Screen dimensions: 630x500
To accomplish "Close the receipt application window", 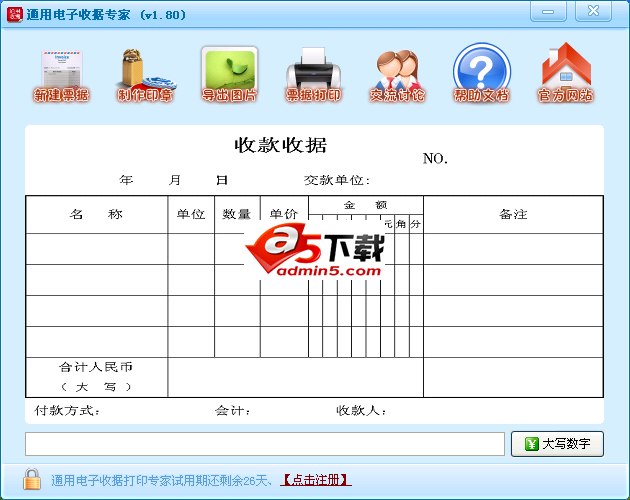I will click(593, 11).
